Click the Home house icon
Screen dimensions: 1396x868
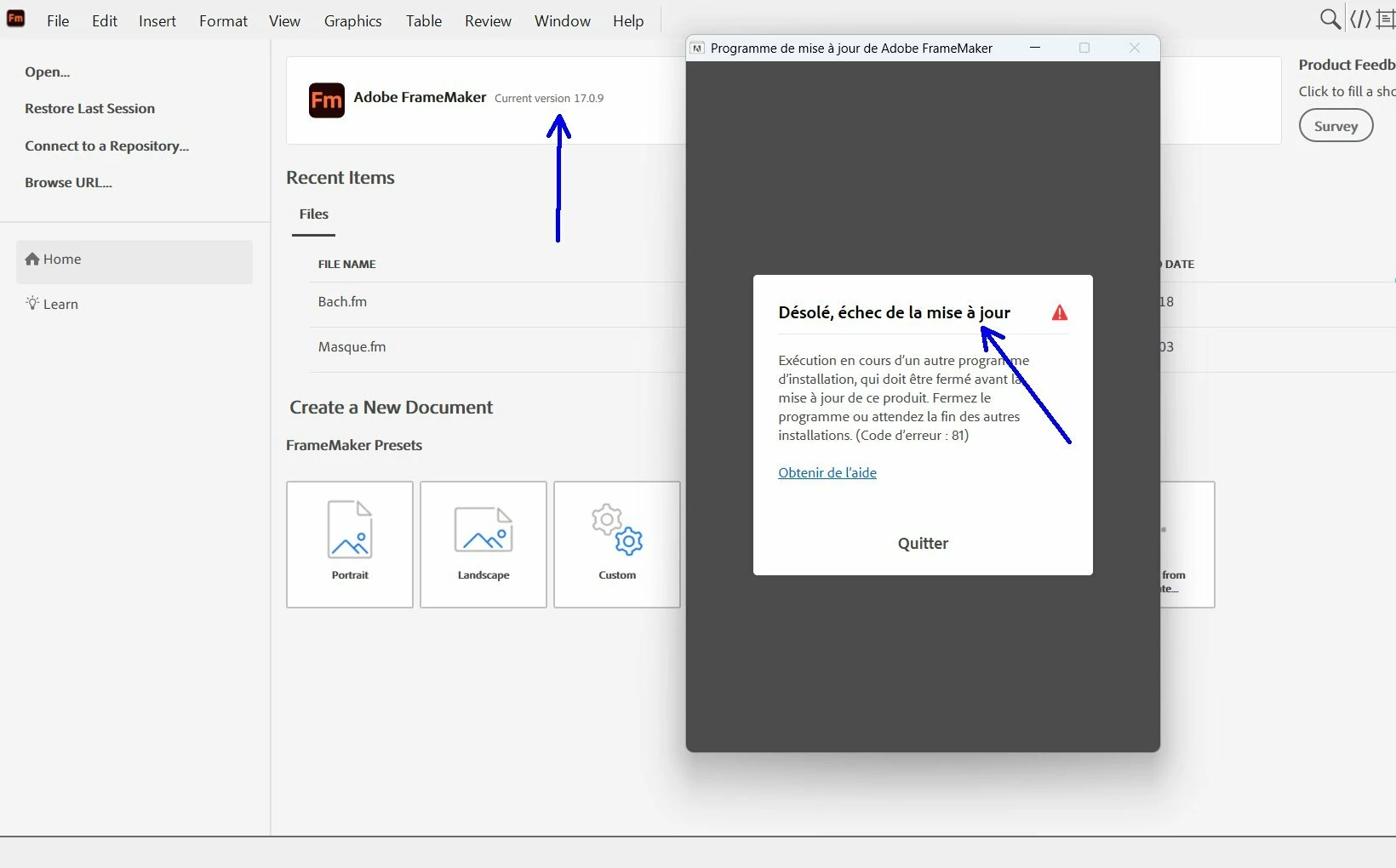pos(32,259)
